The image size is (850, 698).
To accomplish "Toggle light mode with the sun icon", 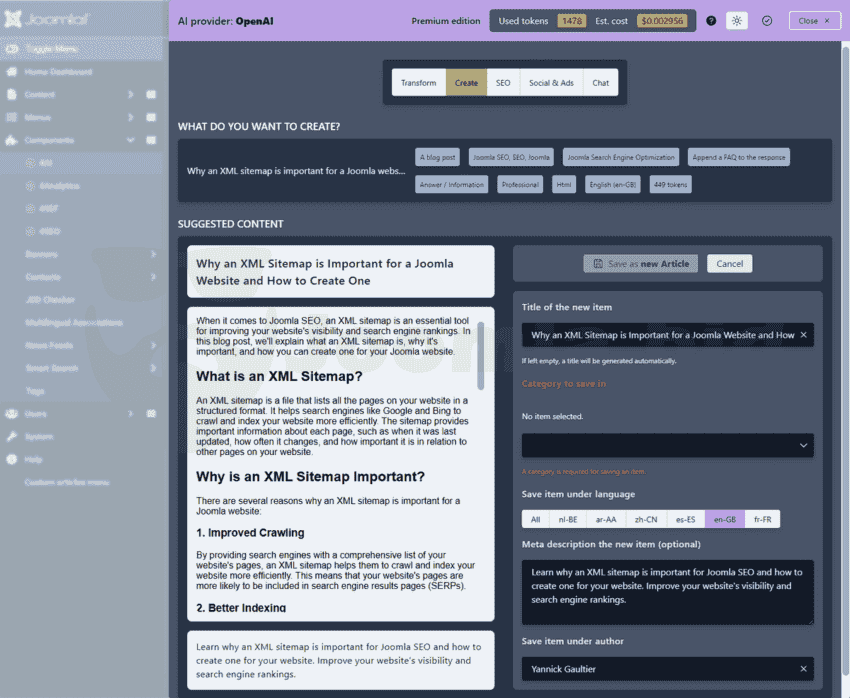I will point(737,20).
